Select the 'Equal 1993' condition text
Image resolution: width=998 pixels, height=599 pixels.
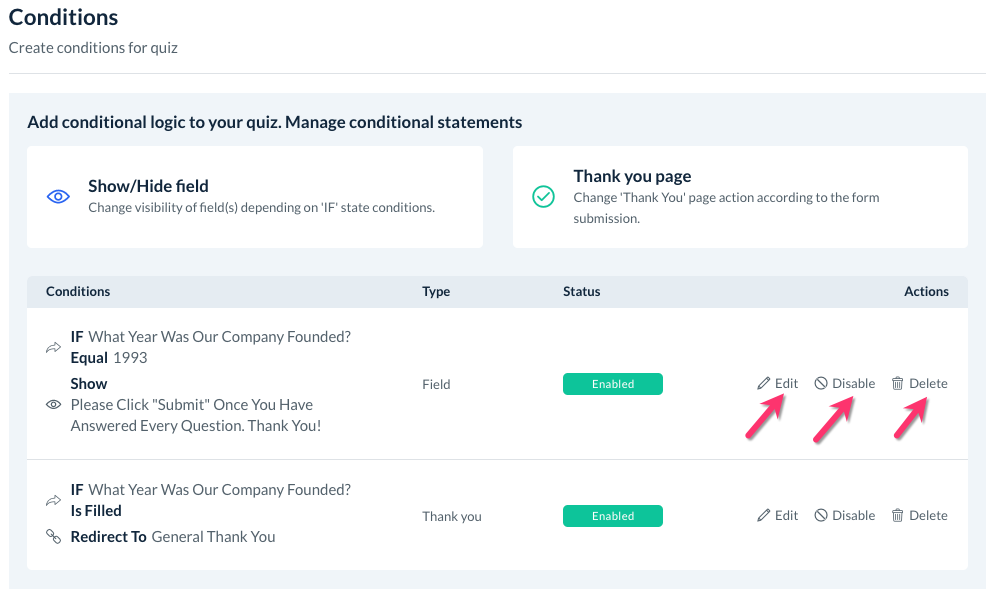(x=109, y=357)
